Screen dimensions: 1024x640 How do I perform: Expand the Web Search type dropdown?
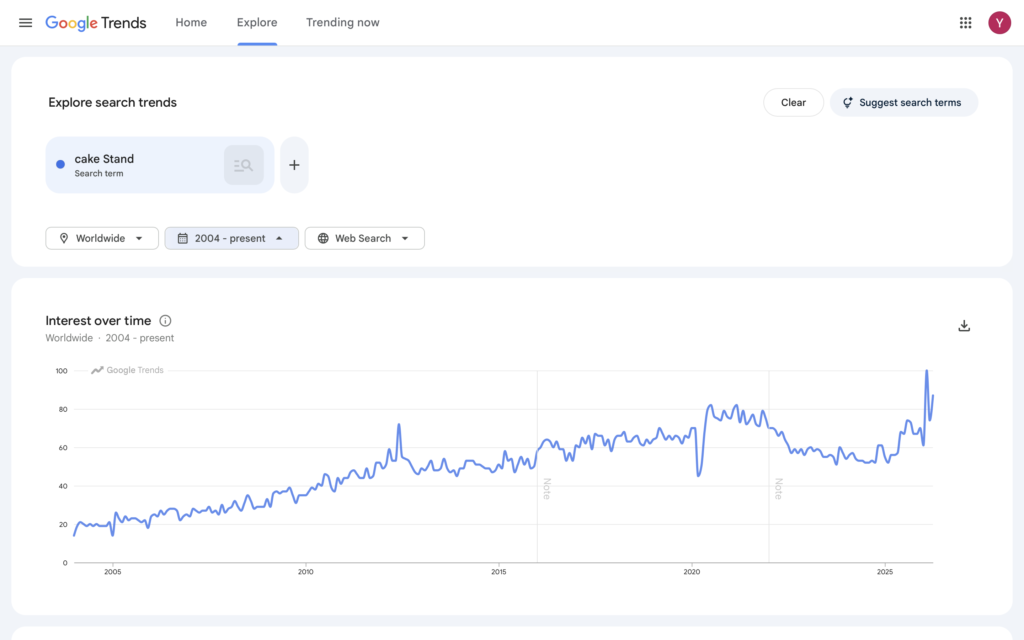[364, 238]
